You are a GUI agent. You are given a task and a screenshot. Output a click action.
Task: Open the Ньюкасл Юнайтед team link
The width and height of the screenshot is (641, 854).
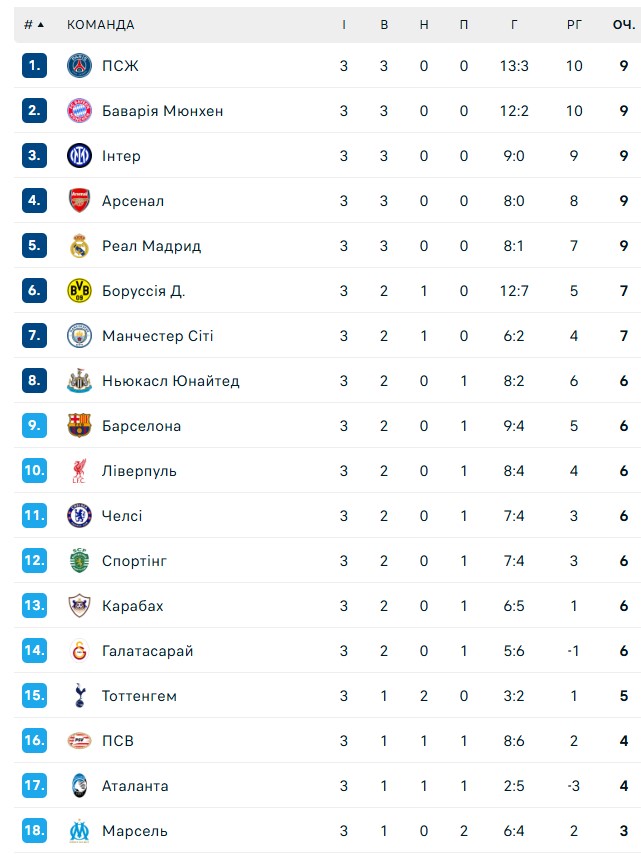pos(170,381)
